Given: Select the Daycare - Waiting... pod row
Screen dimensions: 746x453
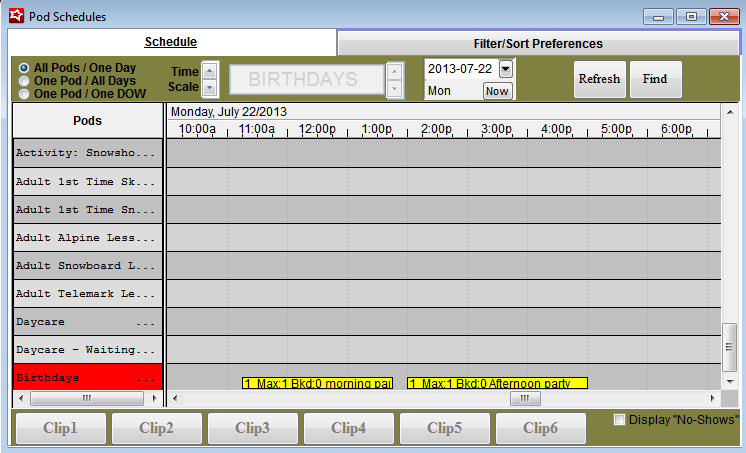Looking at the screenshot, I should click(x=88, y=350).
